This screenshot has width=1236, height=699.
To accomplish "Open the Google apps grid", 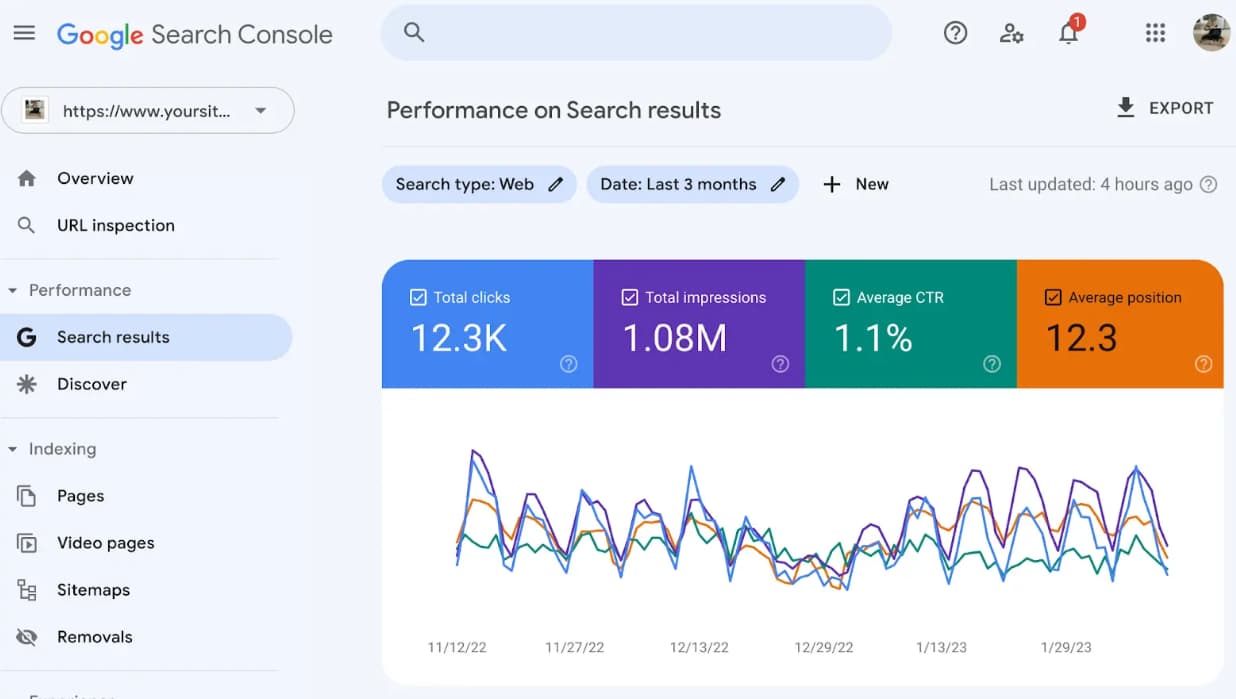I will point(1155,33).
